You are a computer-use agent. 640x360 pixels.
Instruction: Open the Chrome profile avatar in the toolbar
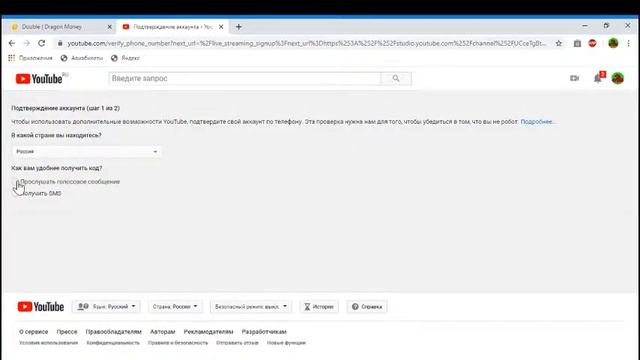pyautogui.click(x=613, y=43)
